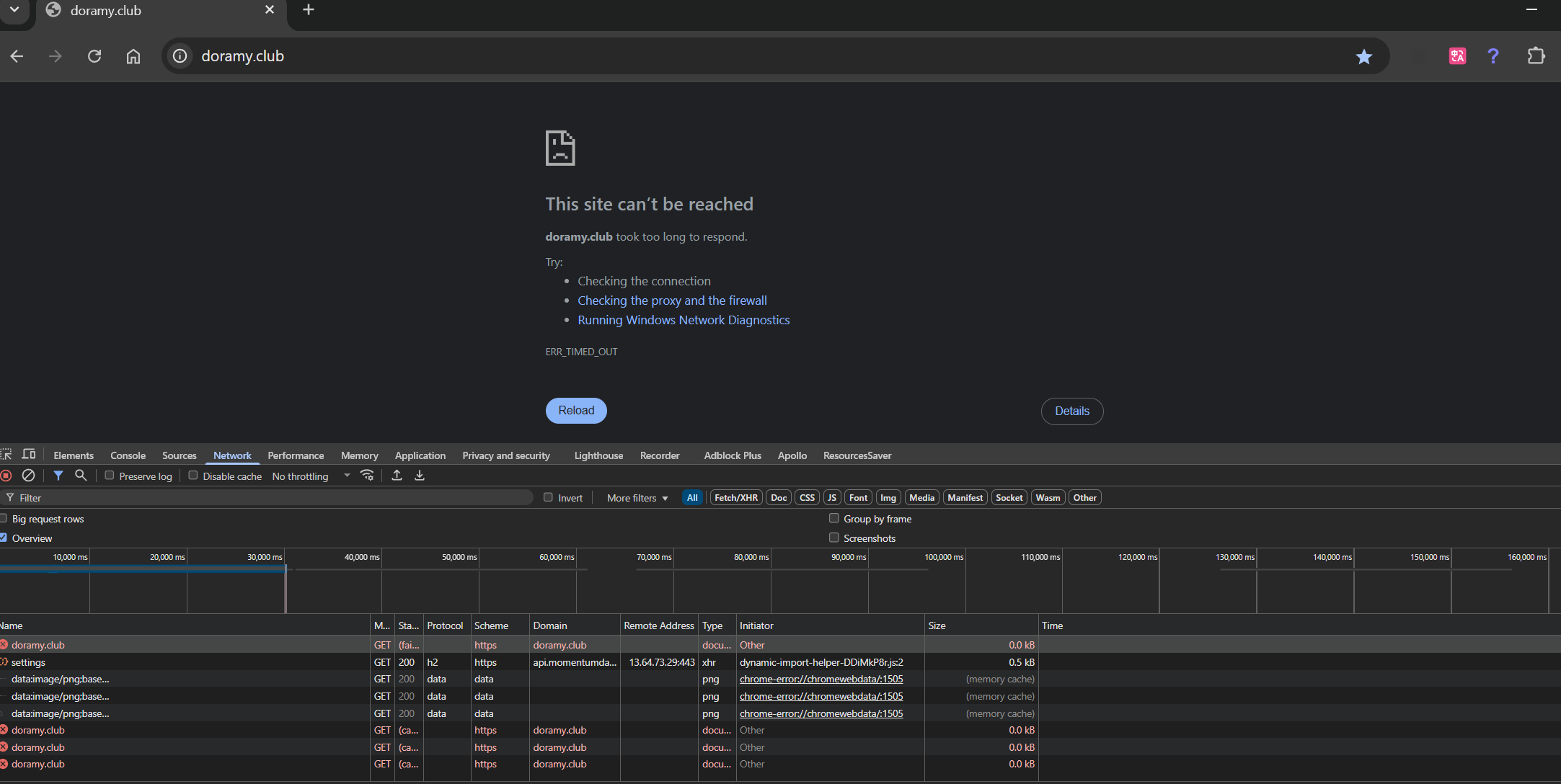View site information icon in address bar
This screenshot has height=784, width=1561.
(180, 56)
